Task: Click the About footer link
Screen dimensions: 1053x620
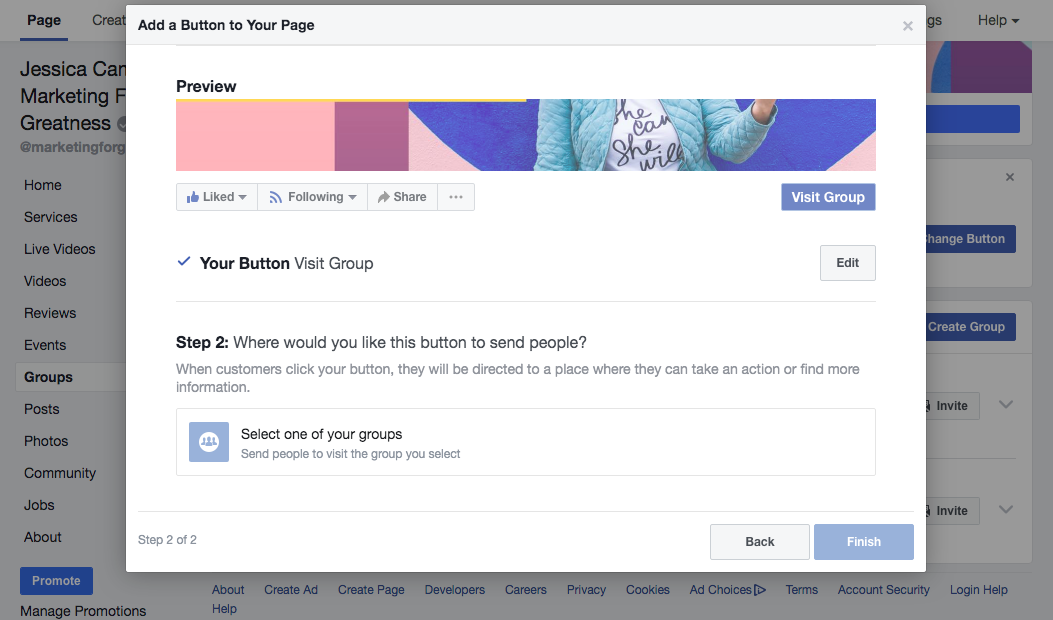Action: (x=228, y=590)
